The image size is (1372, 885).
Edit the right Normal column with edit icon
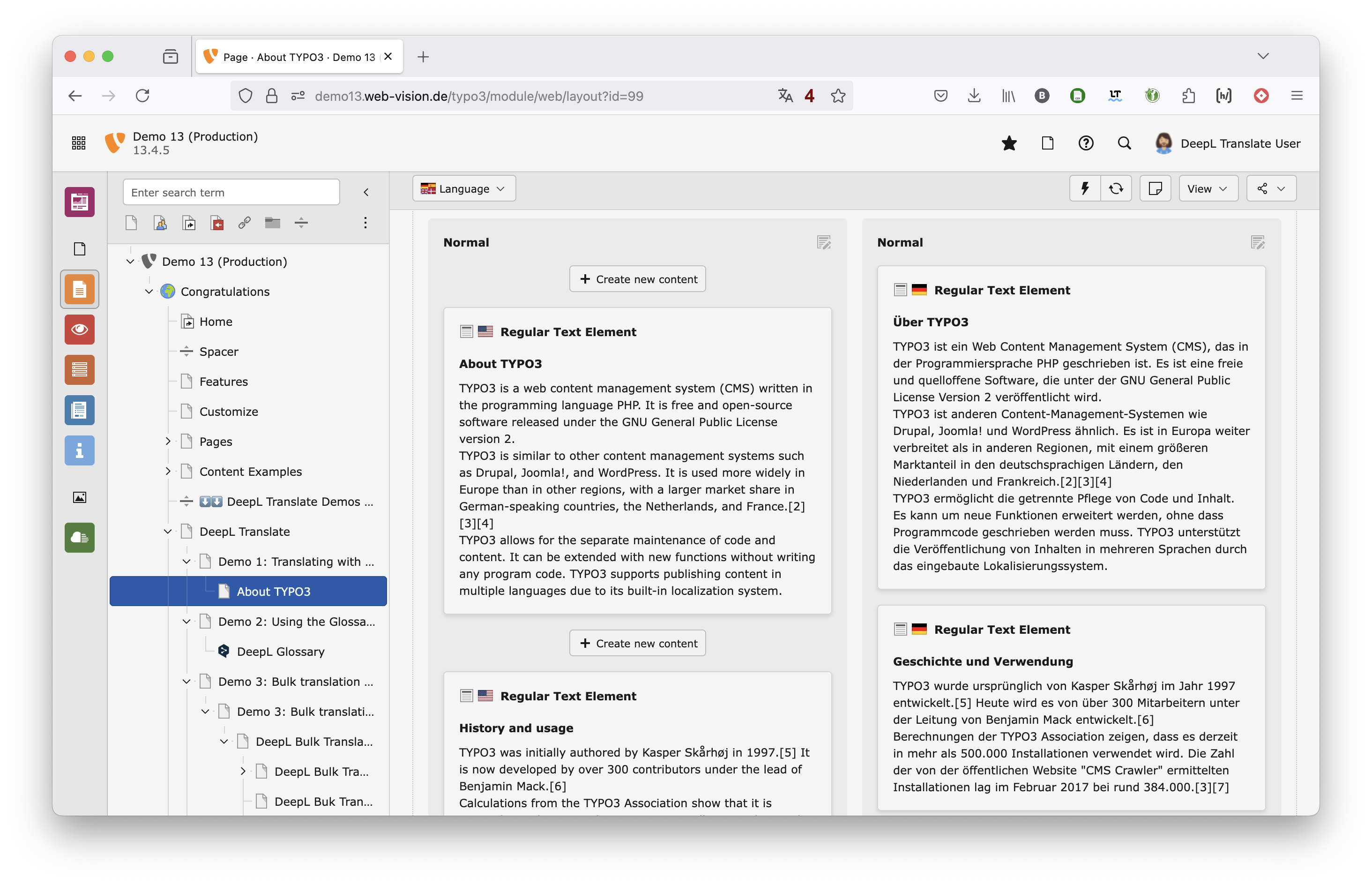[x=1257, y=242]
